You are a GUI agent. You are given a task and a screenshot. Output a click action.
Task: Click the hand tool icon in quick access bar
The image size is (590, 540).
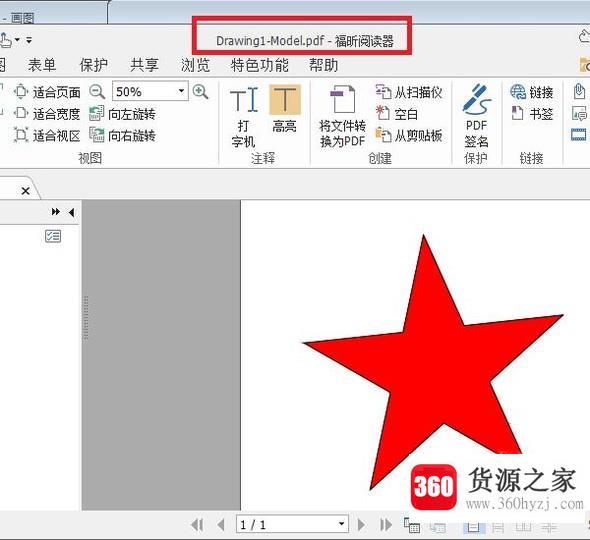[6, 40]
